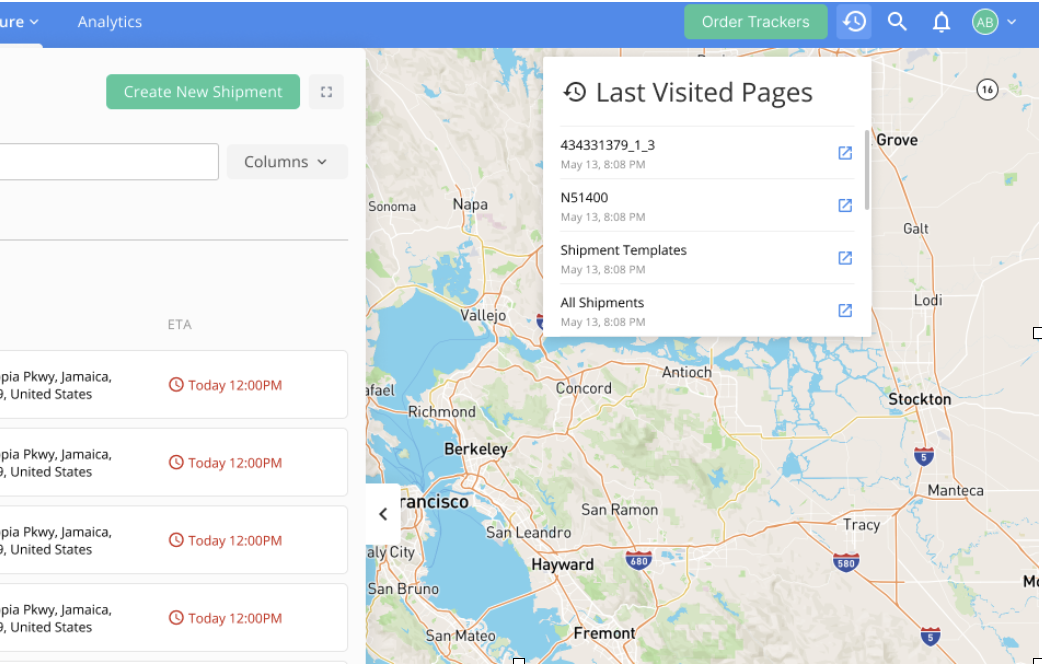Click the search magnifier icon in header
1042x664 pixels.
click(897, 22)
